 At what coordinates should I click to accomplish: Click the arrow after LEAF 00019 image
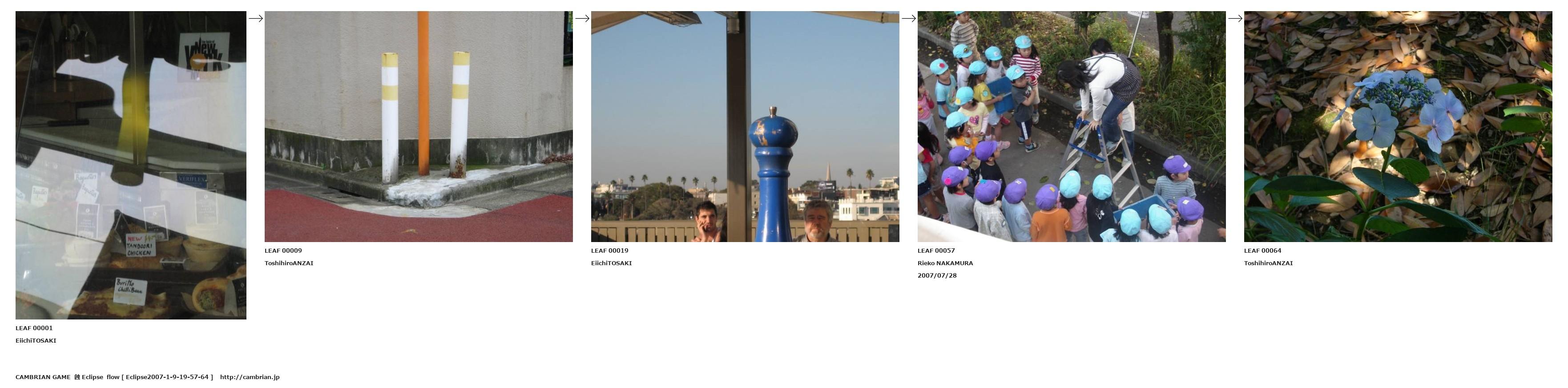(908, 18)
